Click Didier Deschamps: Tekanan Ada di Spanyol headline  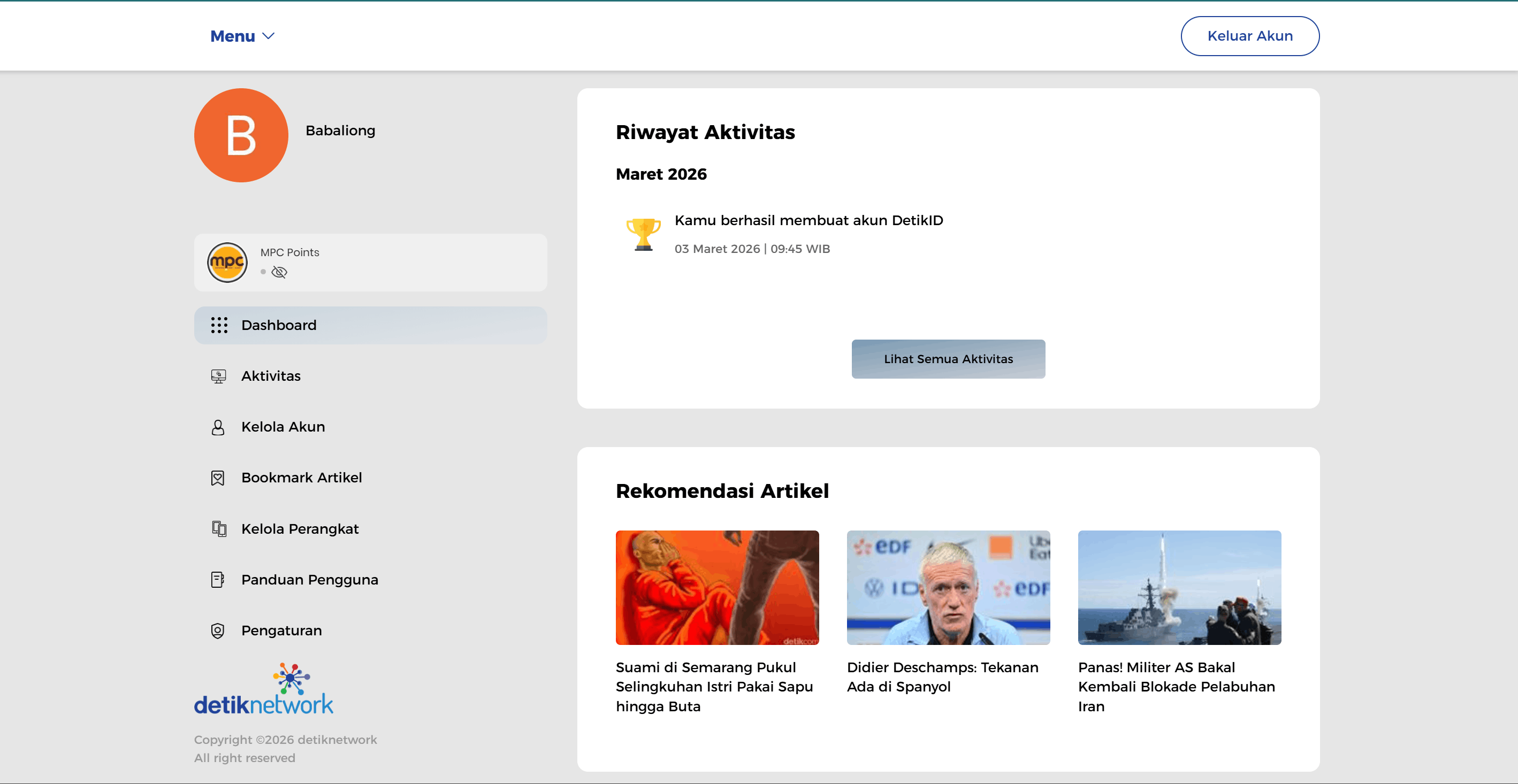(x=942, y=677)
